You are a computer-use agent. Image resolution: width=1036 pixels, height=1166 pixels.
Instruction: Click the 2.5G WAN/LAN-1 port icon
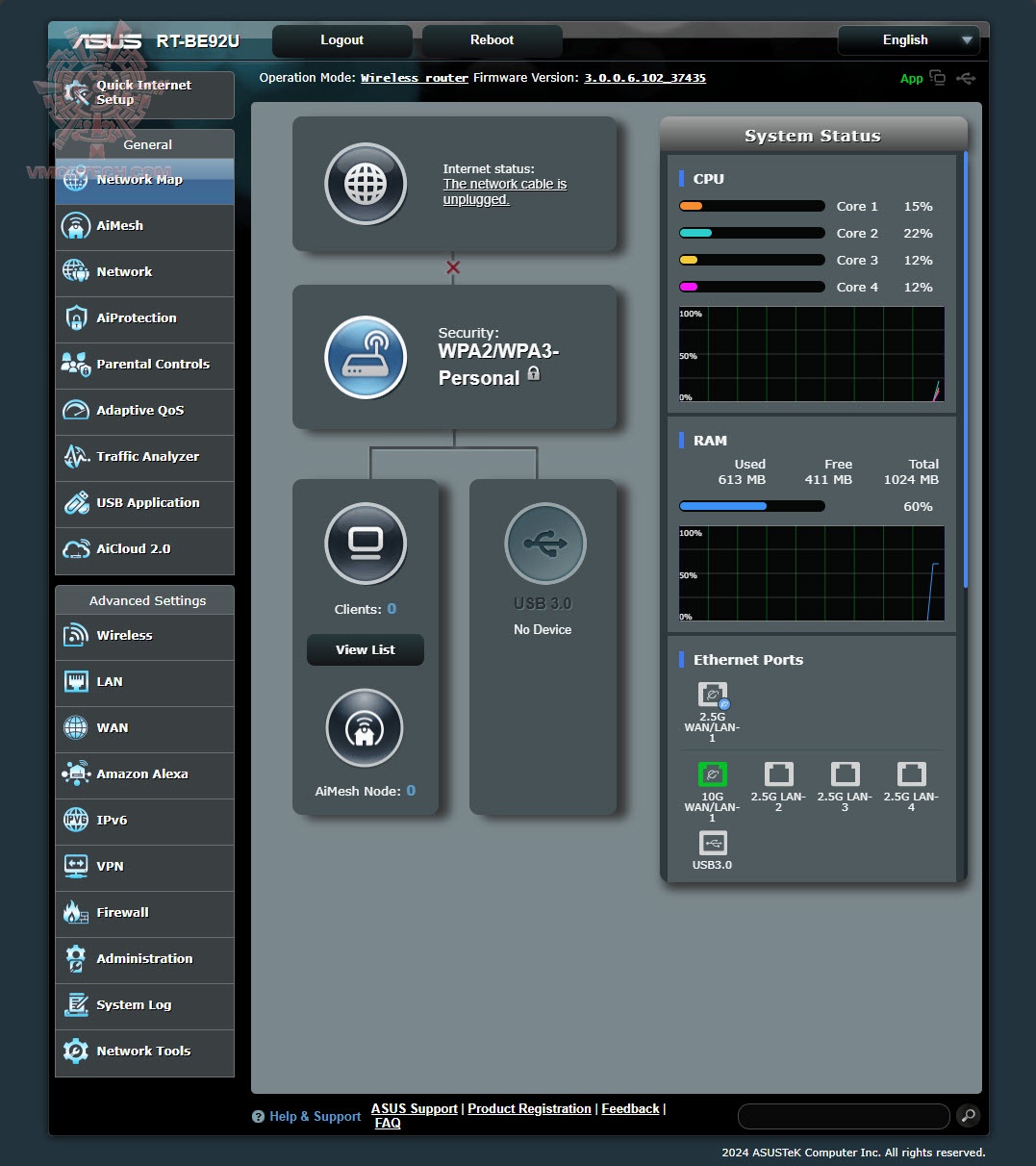point(713,696)
